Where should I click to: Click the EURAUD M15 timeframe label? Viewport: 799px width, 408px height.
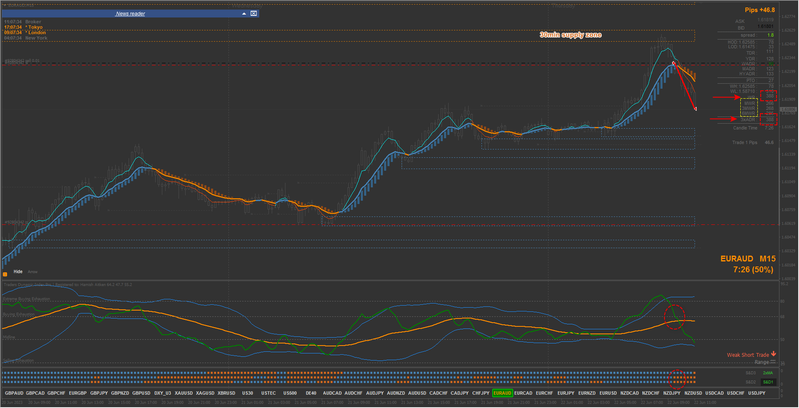click(748, 258)
